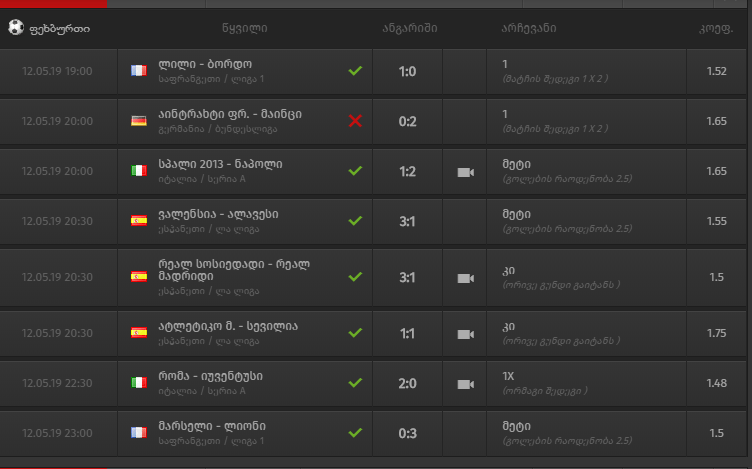Viewport: 752px width, 469px height.
Task: Click green checkmark on ლილი - ბორდო row
Action: coord(354,71)
